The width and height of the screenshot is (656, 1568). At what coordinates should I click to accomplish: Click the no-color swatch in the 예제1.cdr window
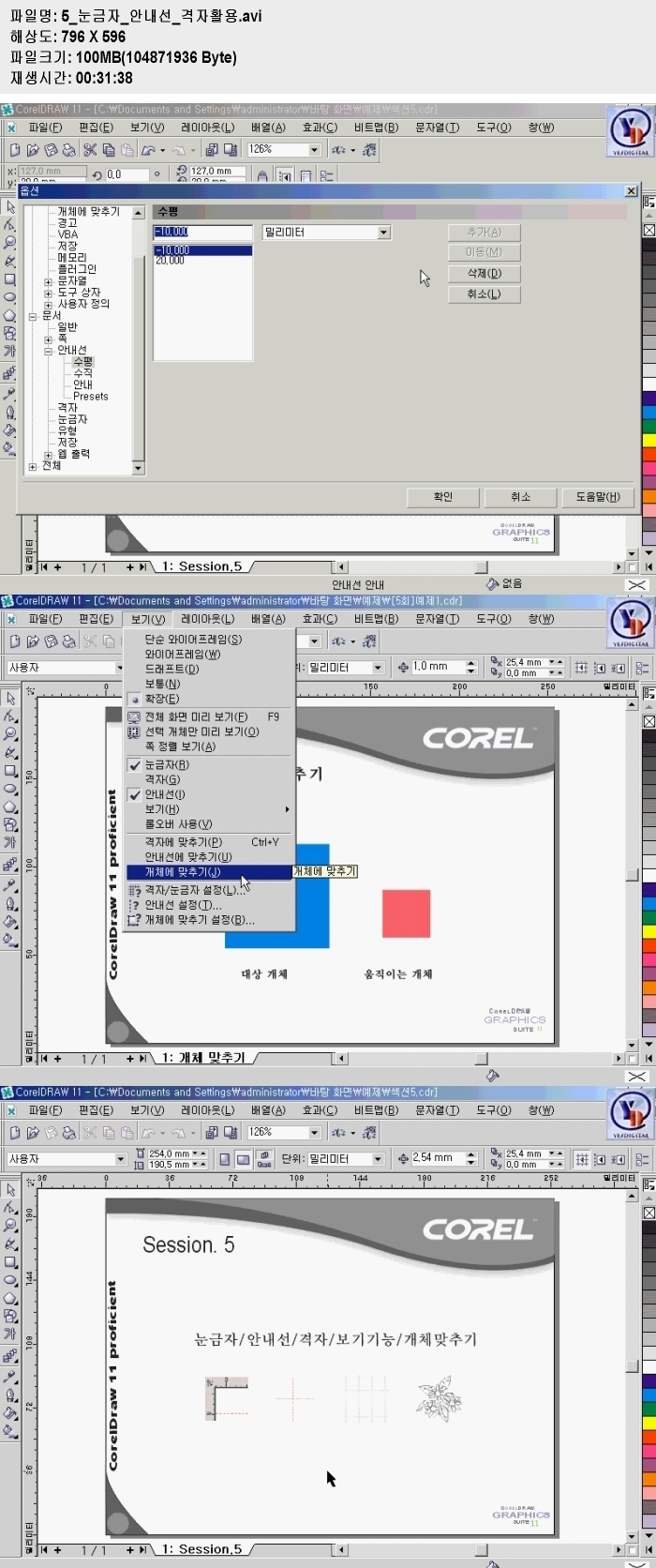[x=649, y=721]
